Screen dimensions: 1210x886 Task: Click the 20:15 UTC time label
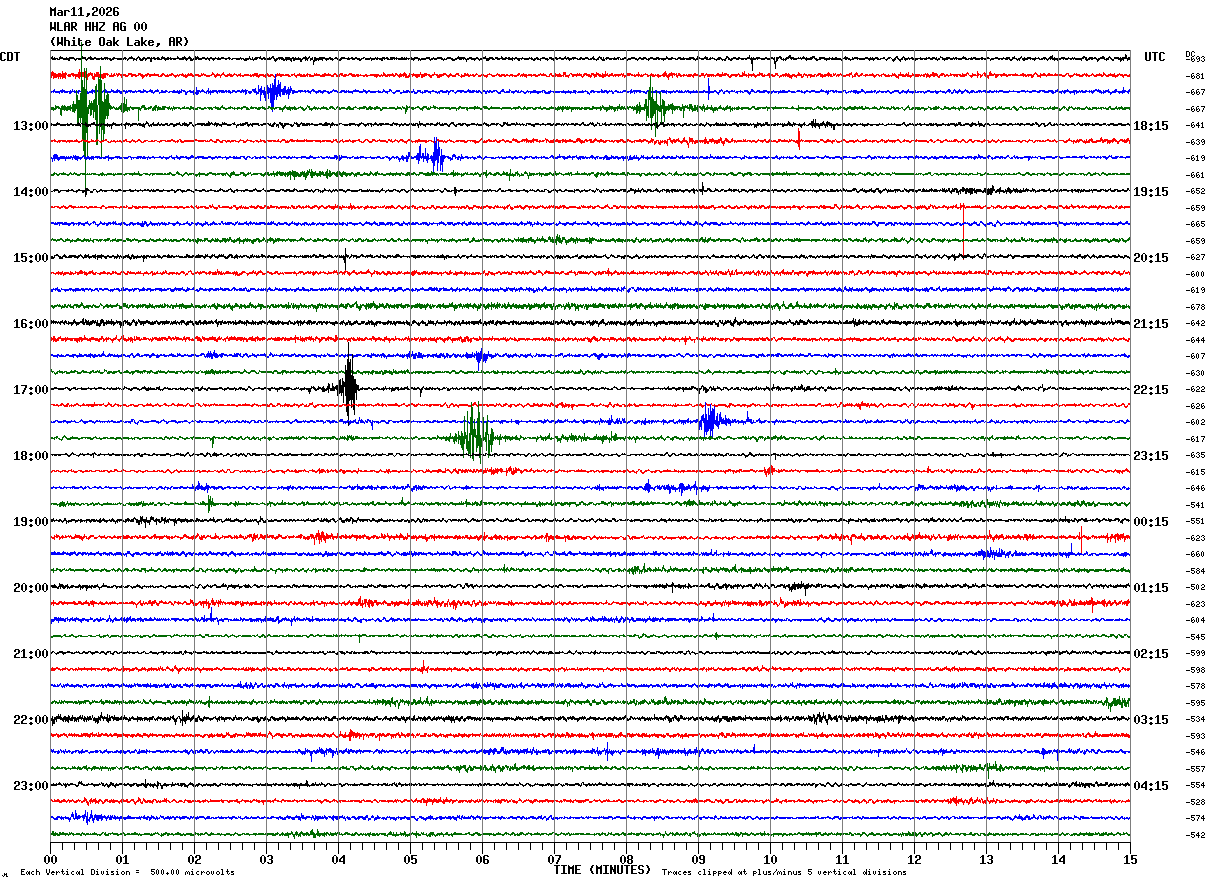click(1151, 258)
